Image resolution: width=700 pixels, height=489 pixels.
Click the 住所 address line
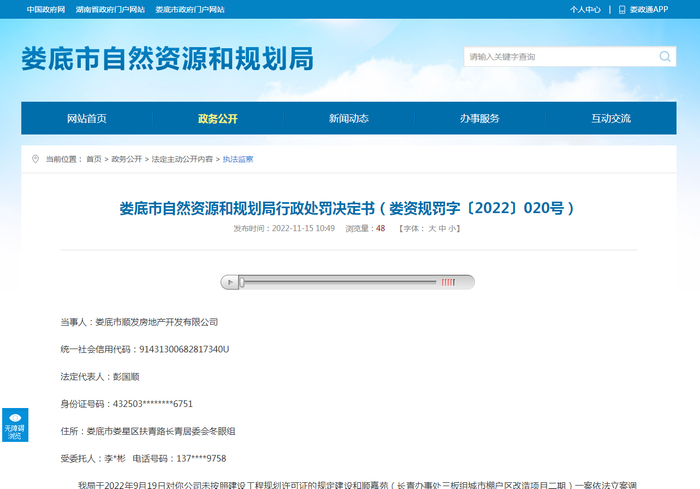pyautogui.click(x=148, y=431)
